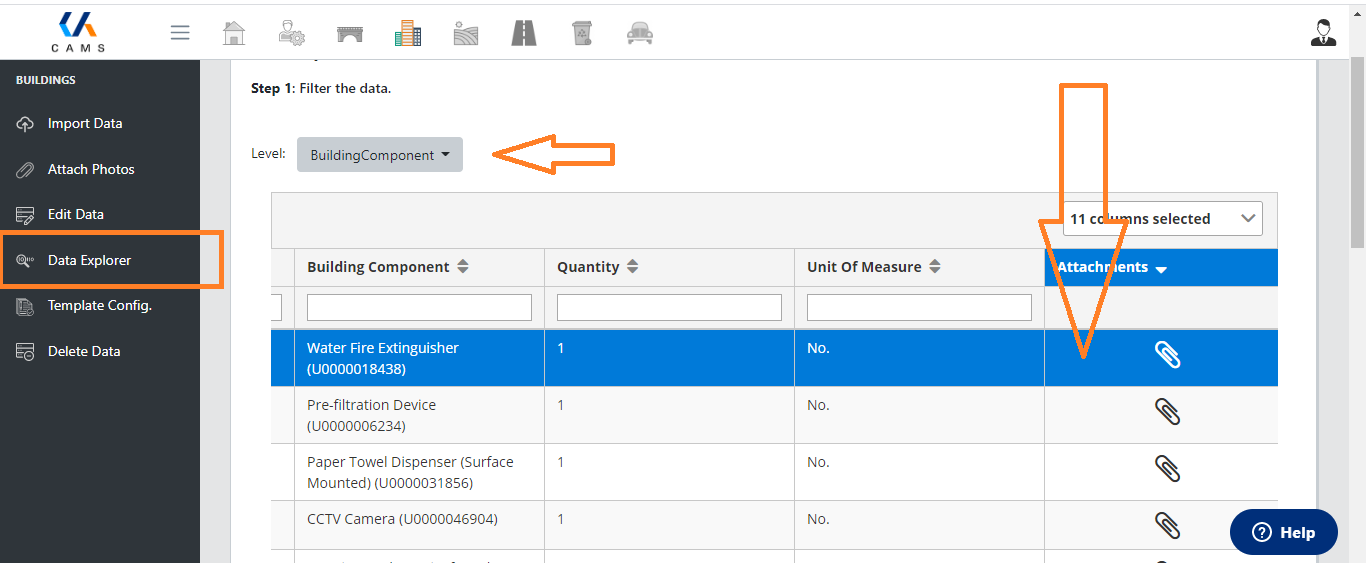Go to Data Explorer in sidebar

pos(89,260)
